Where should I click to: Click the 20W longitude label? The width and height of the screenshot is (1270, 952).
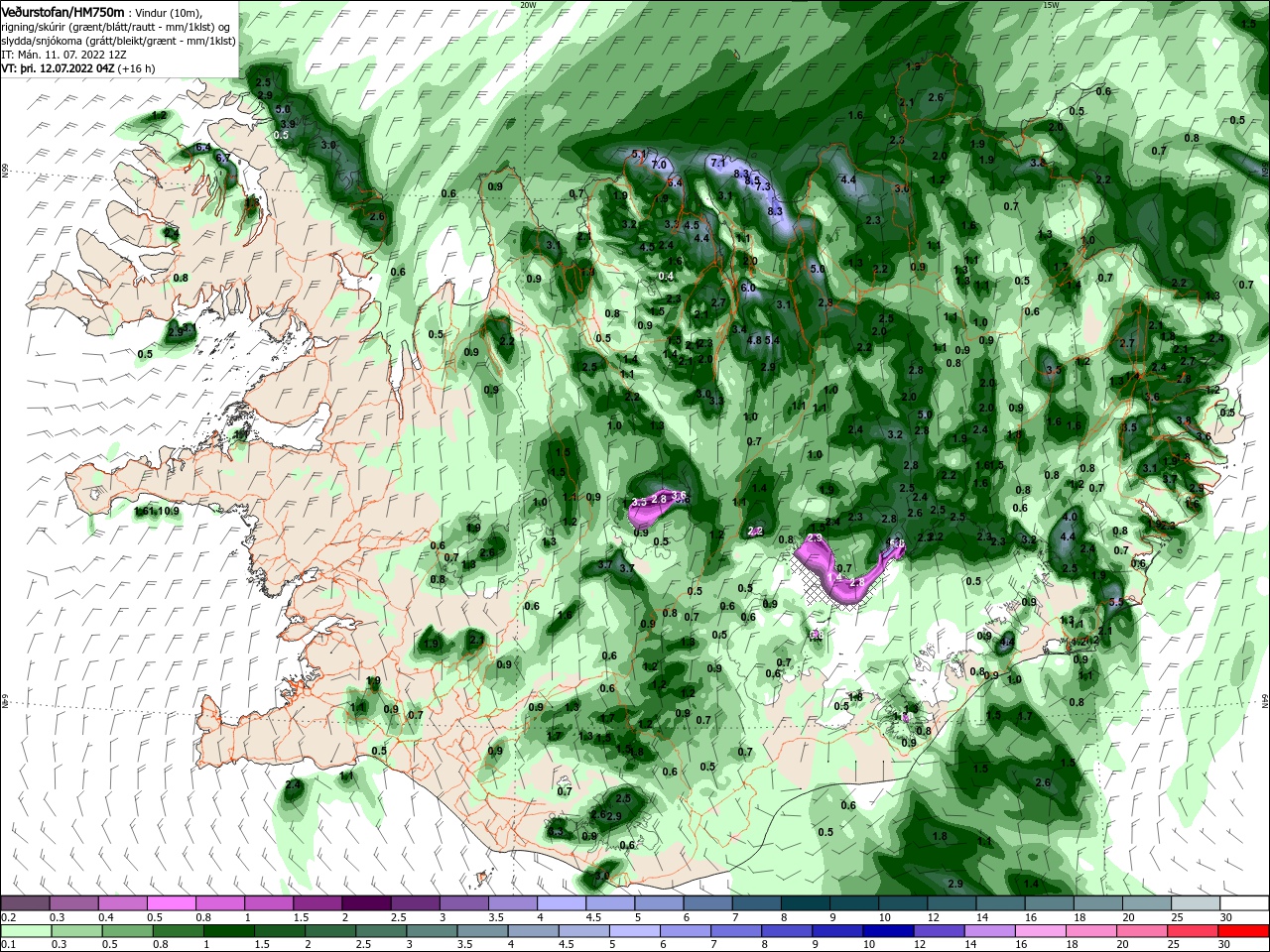528,5
